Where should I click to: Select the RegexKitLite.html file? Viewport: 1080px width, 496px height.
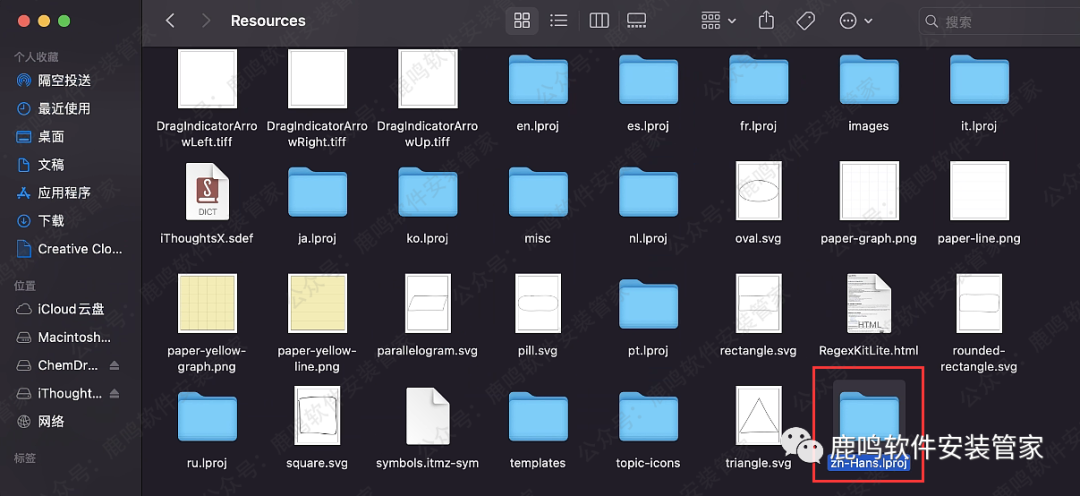click(868, 305)
